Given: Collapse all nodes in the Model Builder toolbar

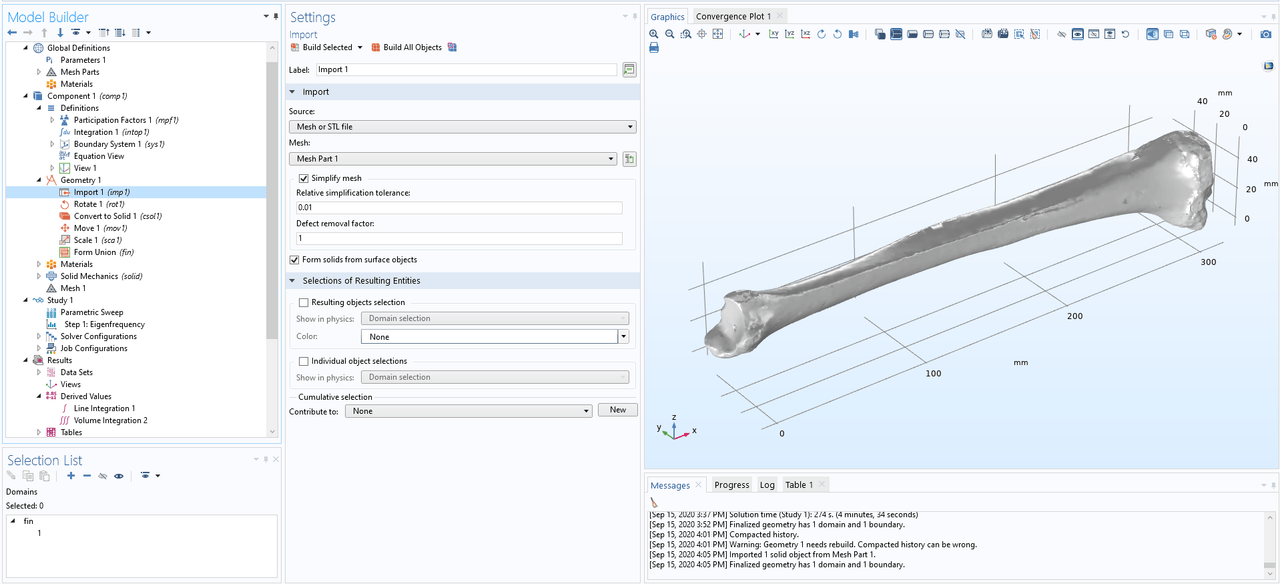Looking at the screenshot, I should [104, 33].
